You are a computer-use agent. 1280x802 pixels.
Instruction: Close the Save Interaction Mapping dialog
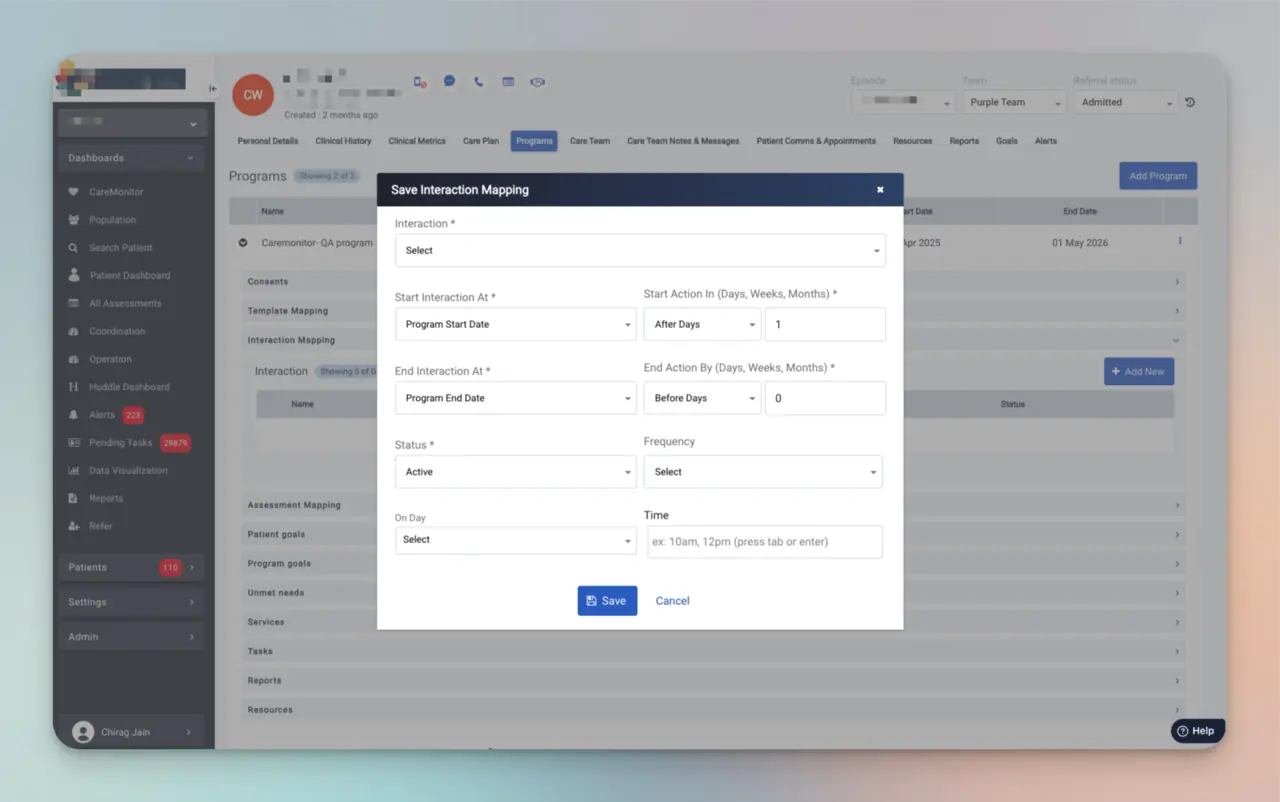pos(880,190)
